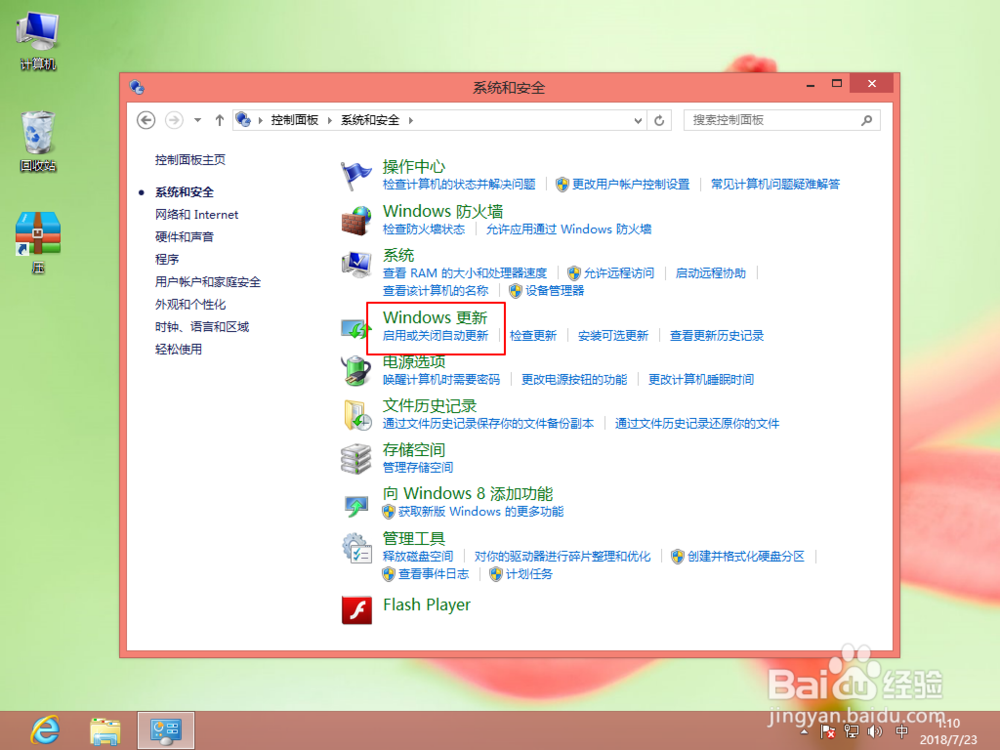Image resolution: width=1000 pixels, height=750 pixels.
Task: Show hidden tray icons arrow
Action: (804, 732)
